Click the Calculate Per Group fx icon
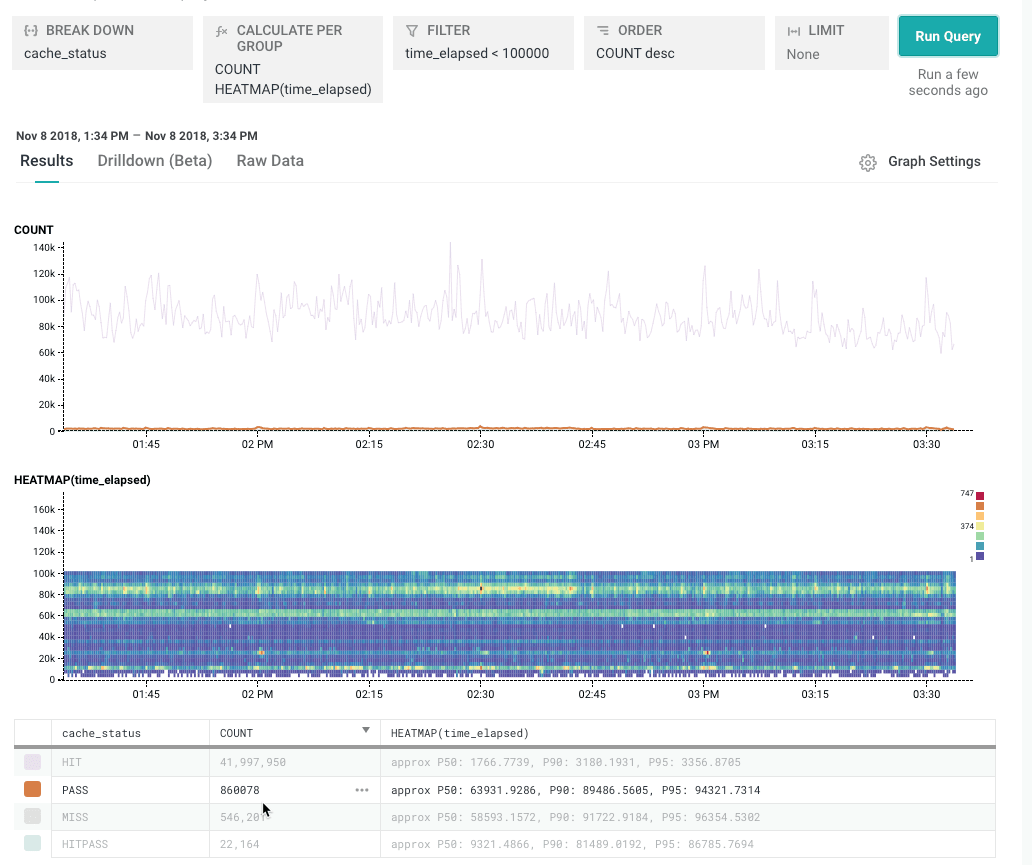This screenshot has height=865, width=1032. (222, 31)
